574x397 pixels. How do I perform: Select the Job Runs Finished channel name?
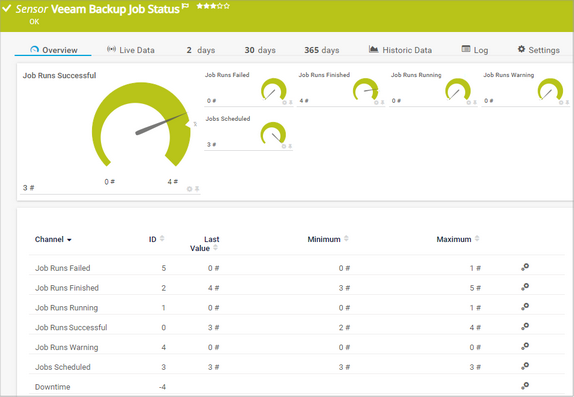pos(67,288)
